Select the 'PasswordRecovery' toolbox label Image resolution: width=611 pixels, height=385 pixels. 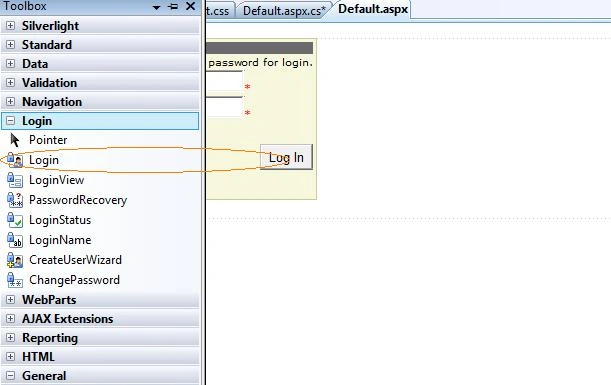78,200
